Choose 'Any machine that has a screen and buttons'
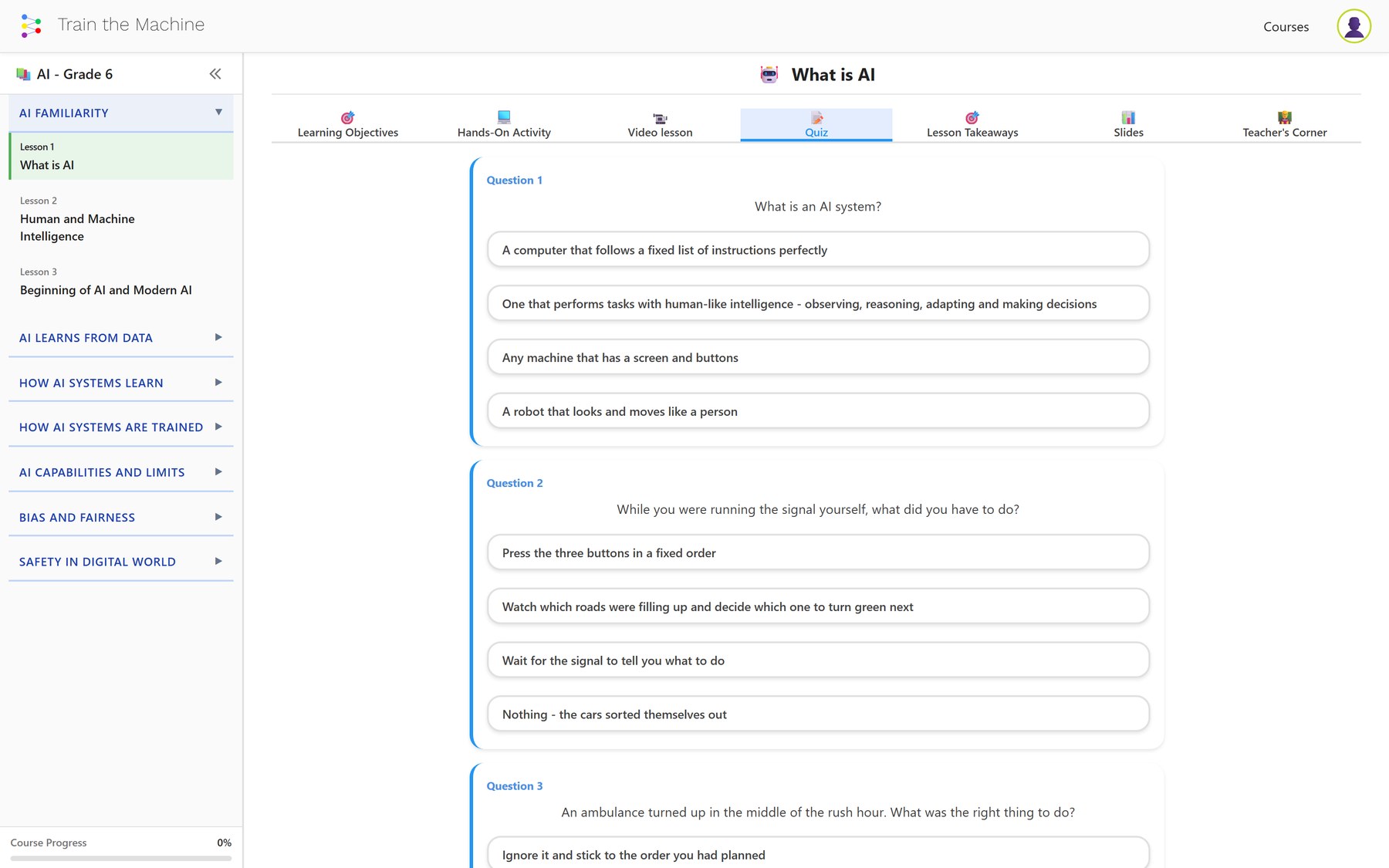 (x=818, y=357)
